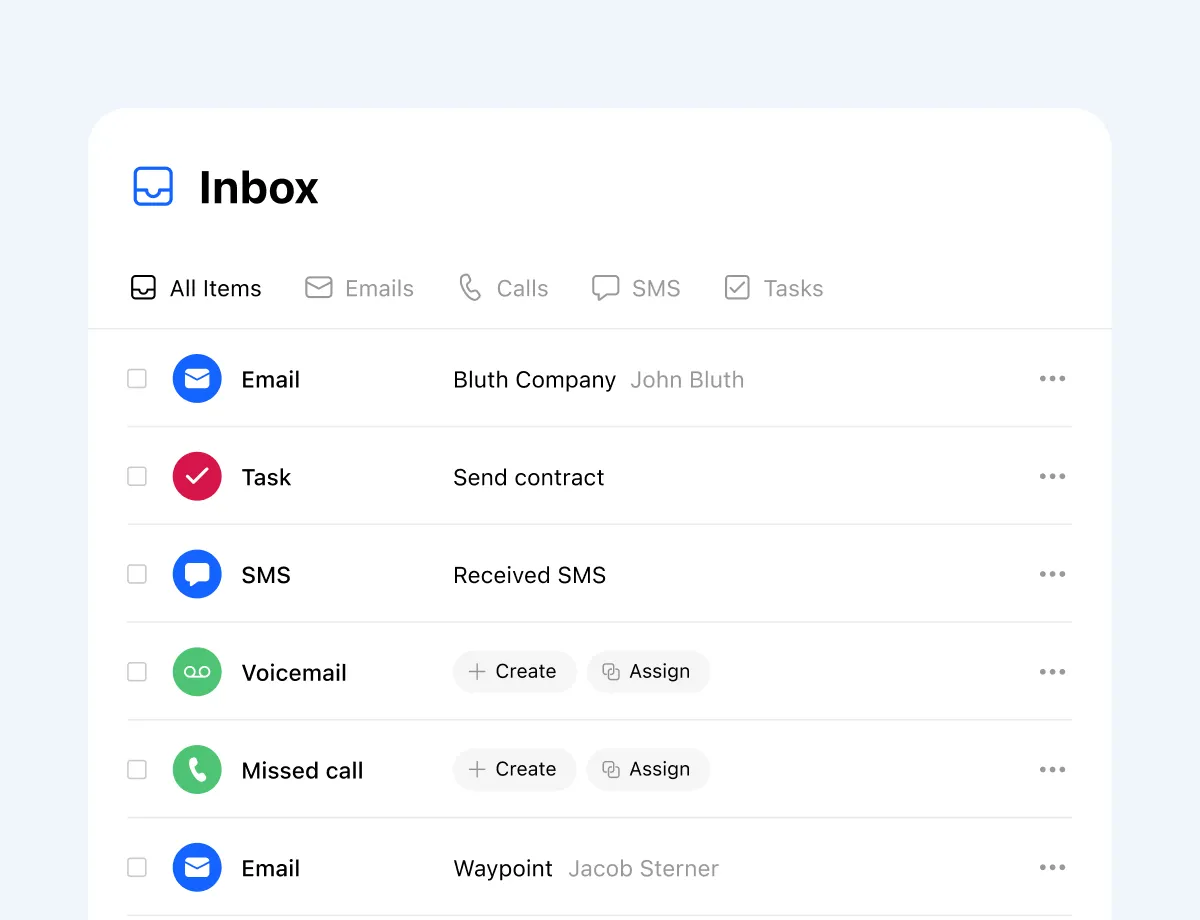Click the Jacob Sterner contact name

[643, 869]
